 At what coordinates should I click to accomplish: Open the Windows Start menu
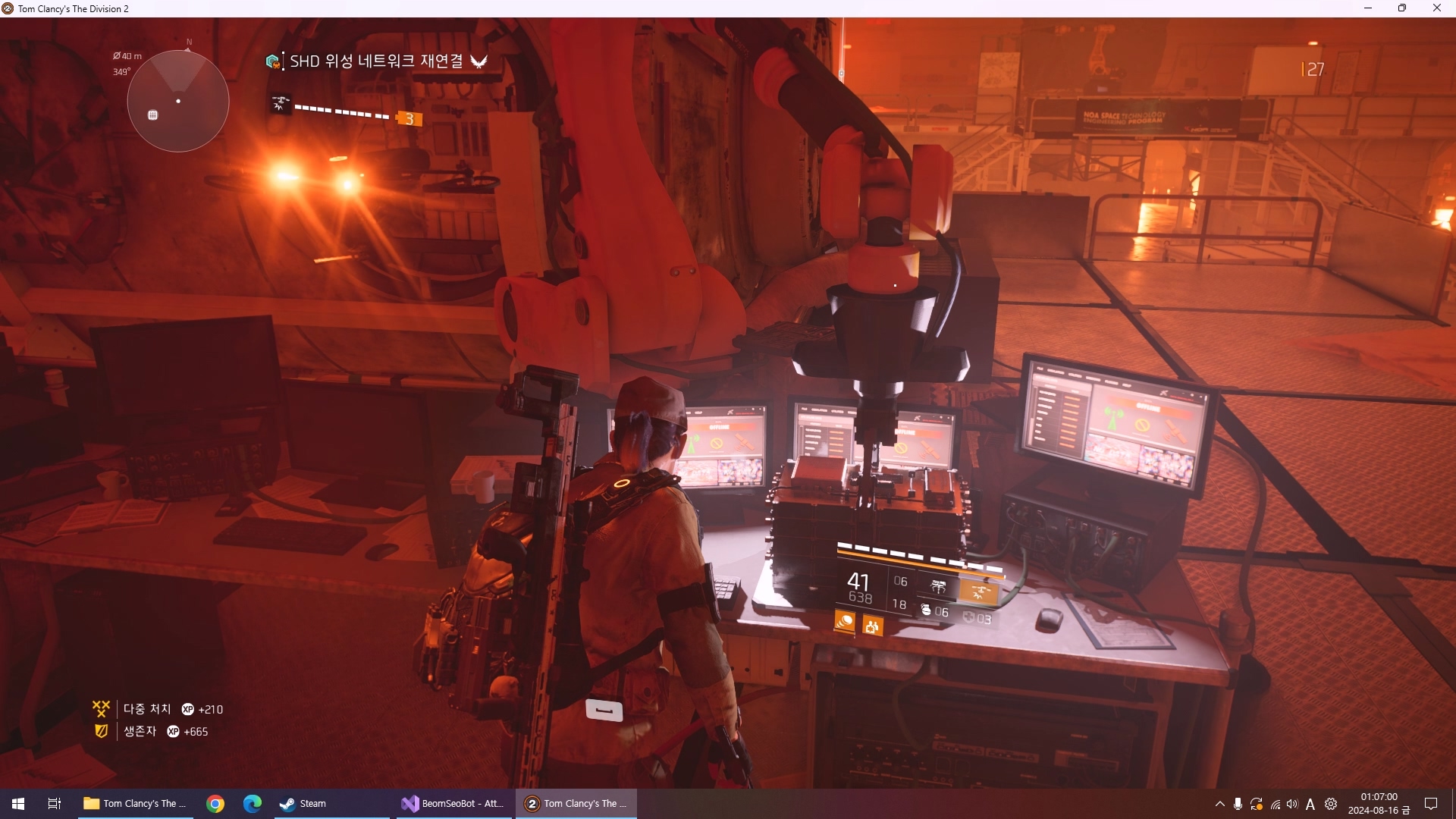(x=18, y=804)
